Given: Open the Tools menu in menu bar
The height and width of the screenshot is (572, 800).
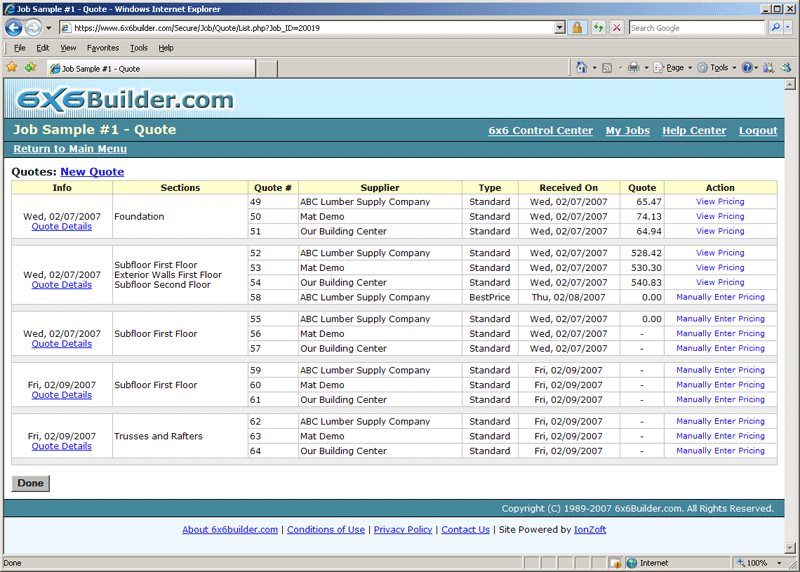Looking at the screenshot, I should 138,48.
